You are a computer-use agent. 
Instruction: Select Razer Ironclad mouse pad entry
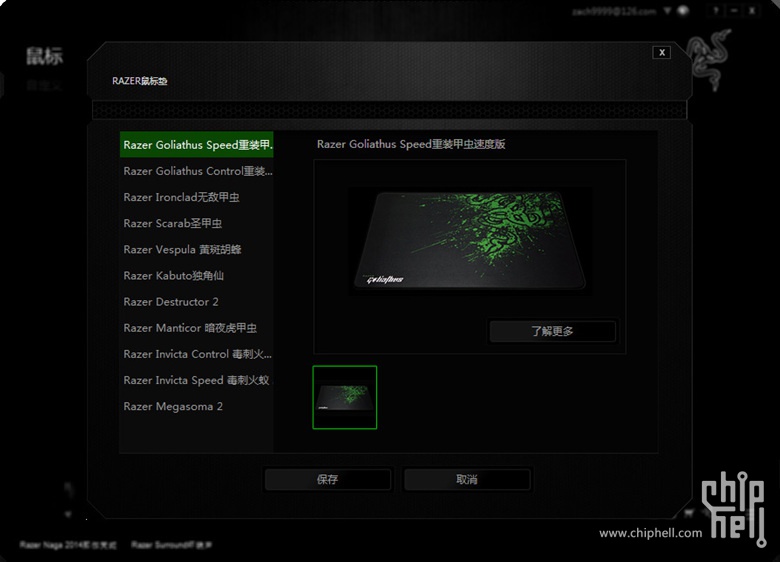coord(196,197)
